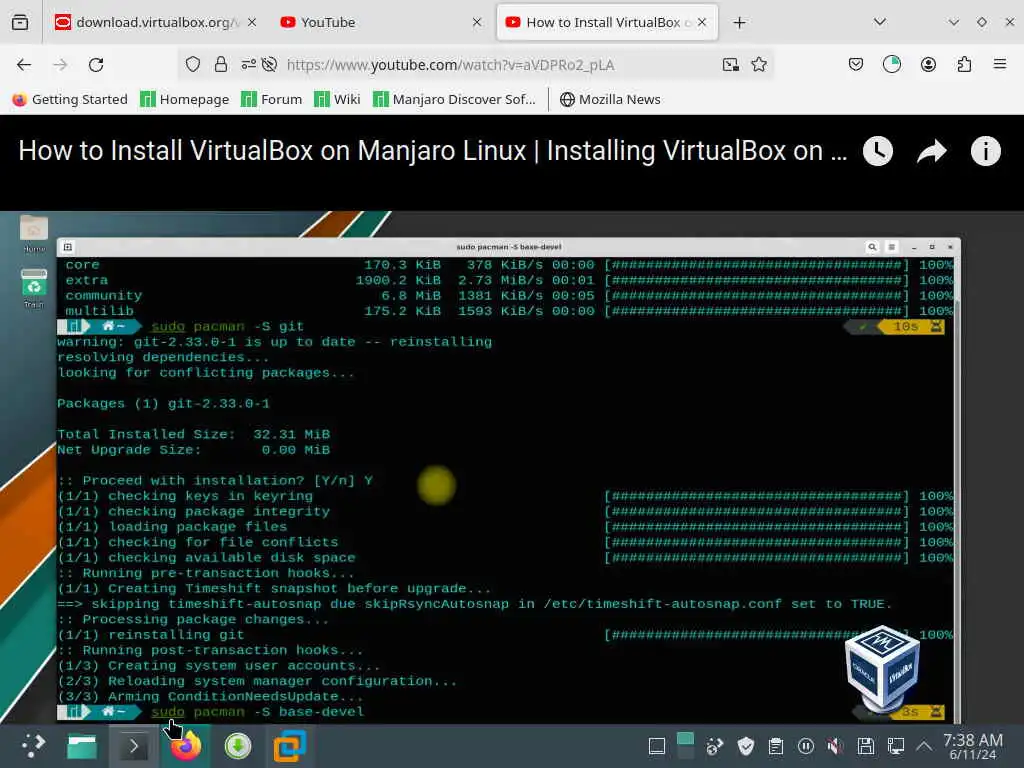The width and height of the screenshot is (1024, 768).
Task: Select the How to Install VirtualBox tab
Action: [x=607, y=23]
